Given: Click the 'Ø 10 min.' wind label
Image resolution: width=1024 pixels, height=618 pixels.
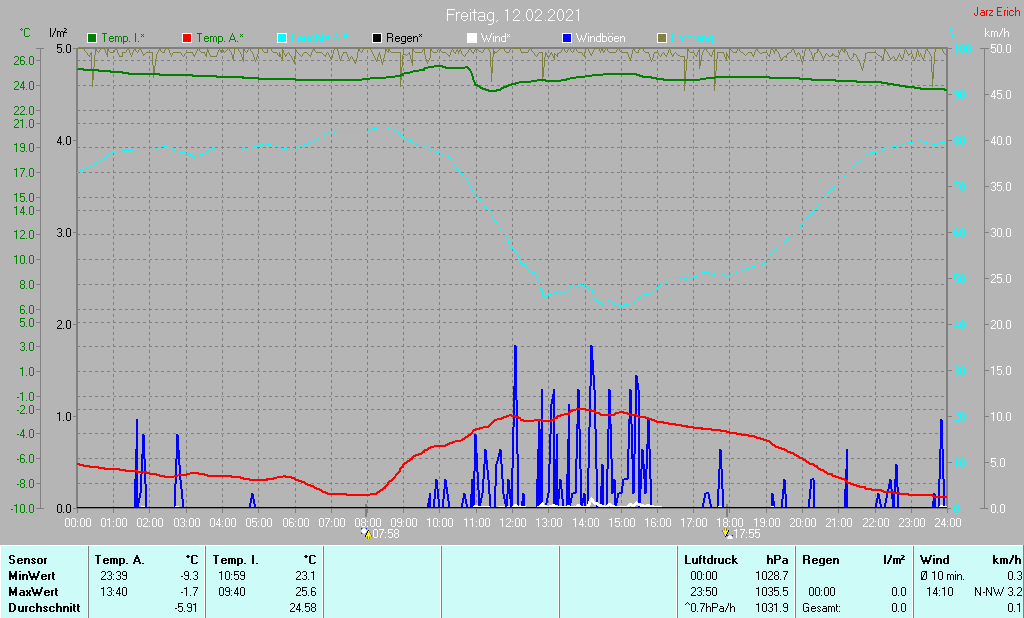Looking at the screenshot, I should coord(942,576).
